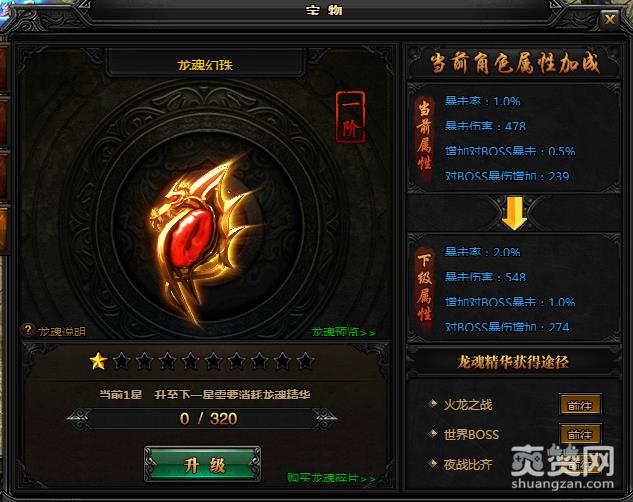This screenshot has height=502, width=633.
Task: Click the 龙魂精华获得途径 header
Action: point(513,362)
